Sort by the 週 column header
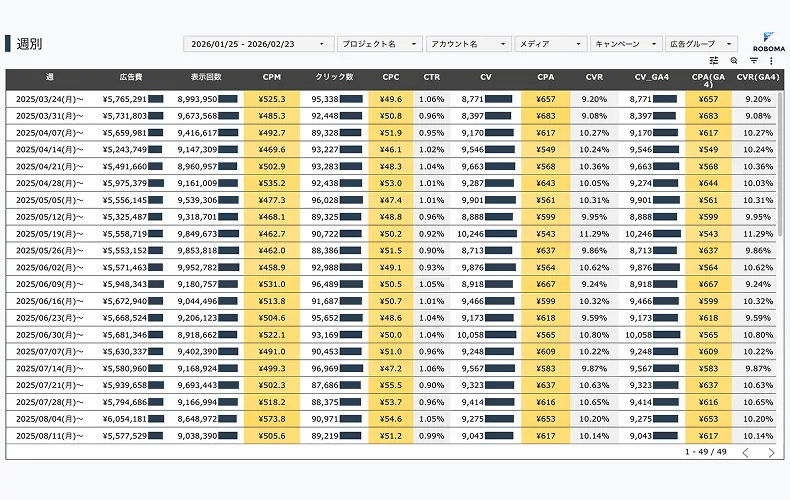790x500 pixels. pyautogui.click(x=49, y=77)
